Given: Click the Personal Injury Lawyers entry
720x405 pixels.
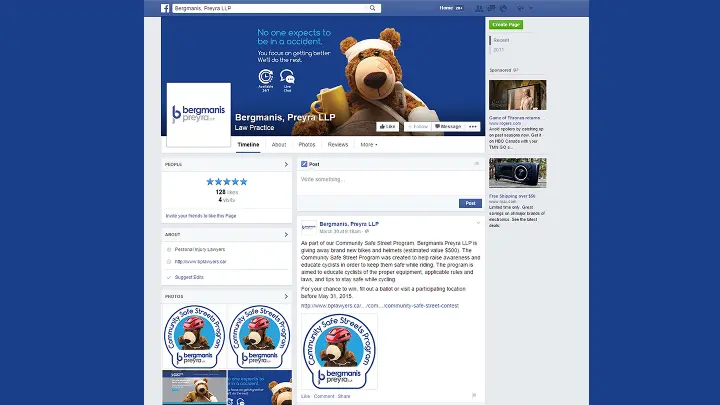Looking at the screenshot, I should (x=200, y=249).
